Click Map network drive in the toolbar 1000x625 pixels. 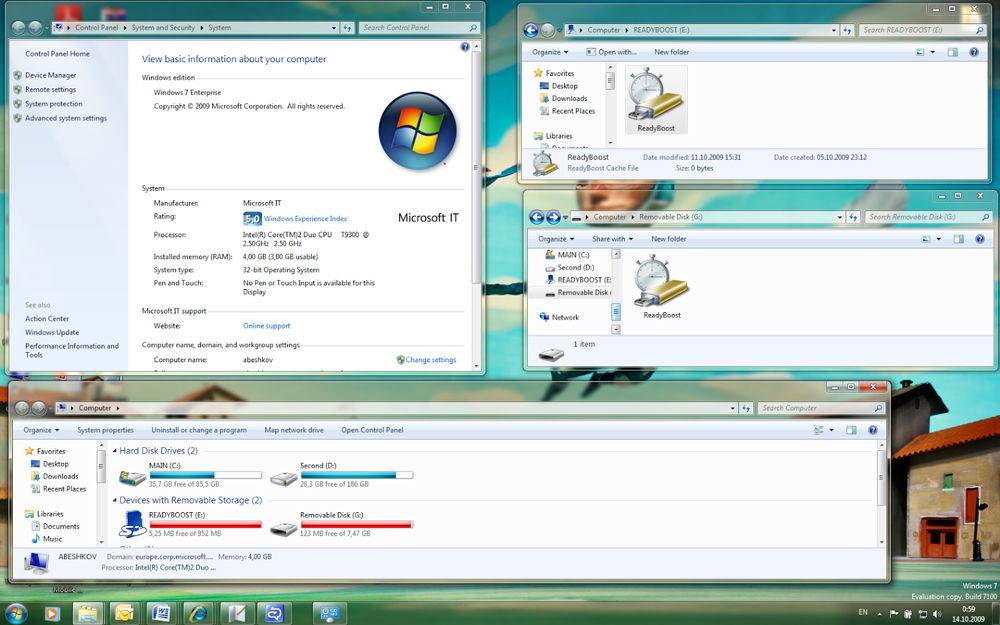tap(293, 430)
